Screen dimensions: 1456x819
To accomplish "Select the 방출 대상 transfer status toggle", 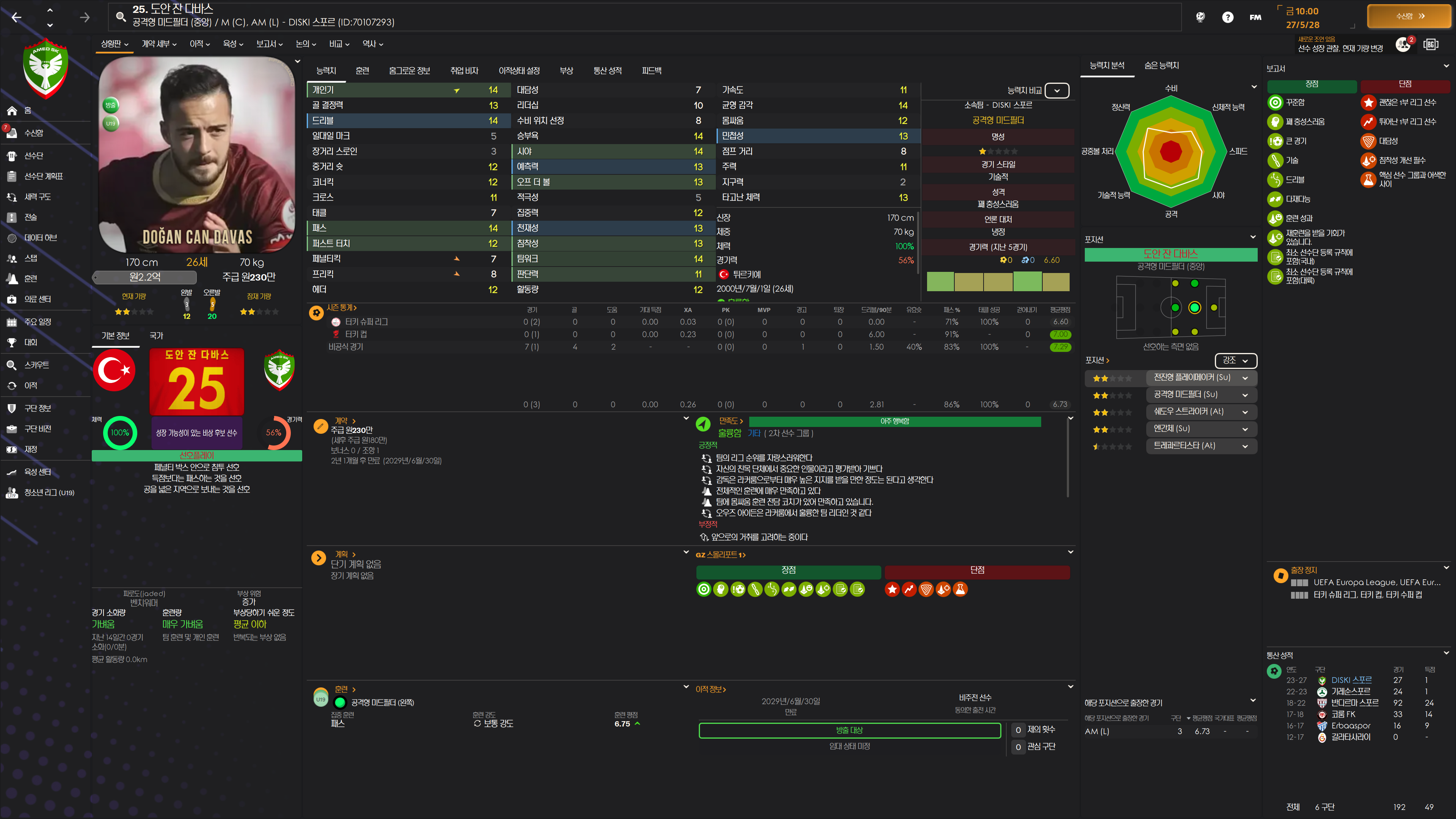I will [849, 730].
